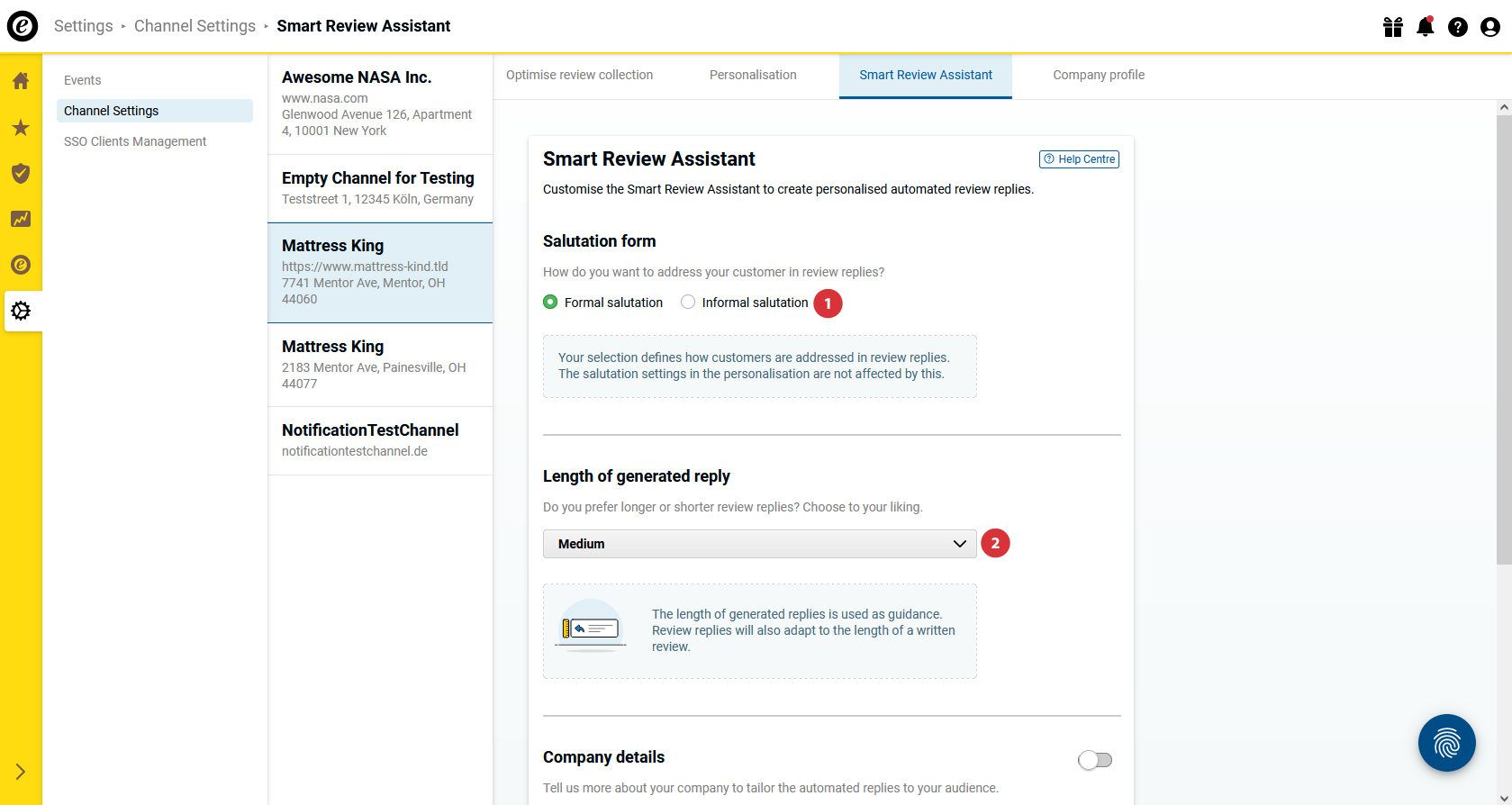Open the help question mark icon
The image size is (1512, 805).
click(x=1458, y=27)
